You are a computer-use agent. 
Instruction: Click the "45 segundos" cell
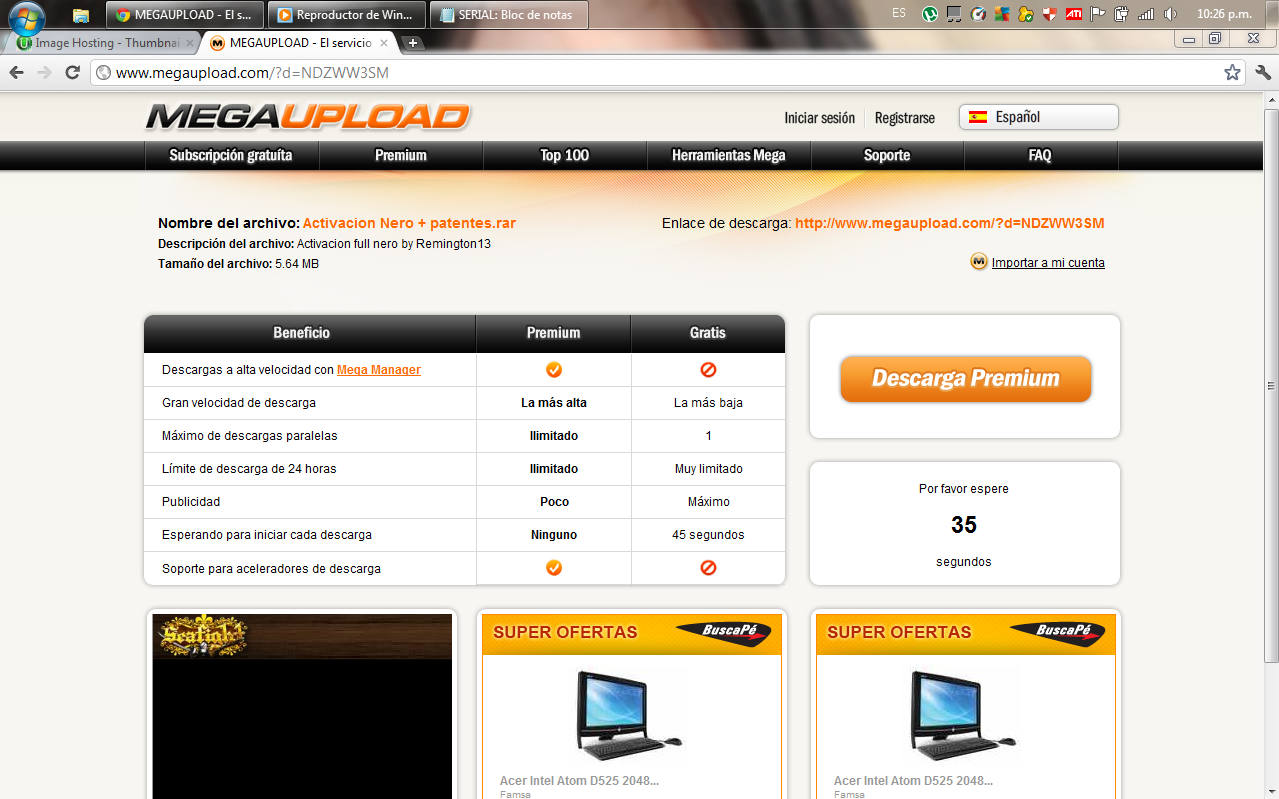pyautogui.click(x=708, y=535)
